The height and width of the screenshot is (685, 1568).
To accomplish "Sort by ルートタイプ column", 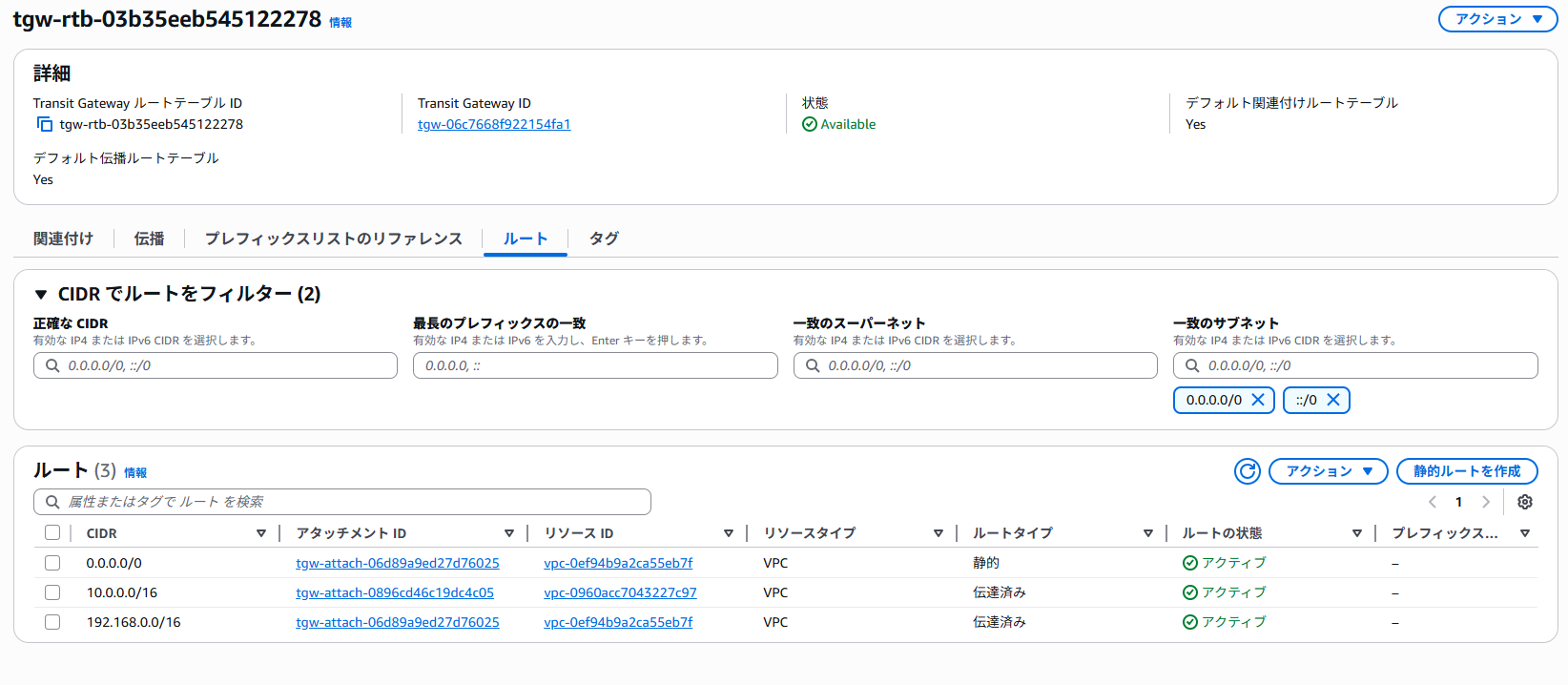I will (x=1148, y=533).
